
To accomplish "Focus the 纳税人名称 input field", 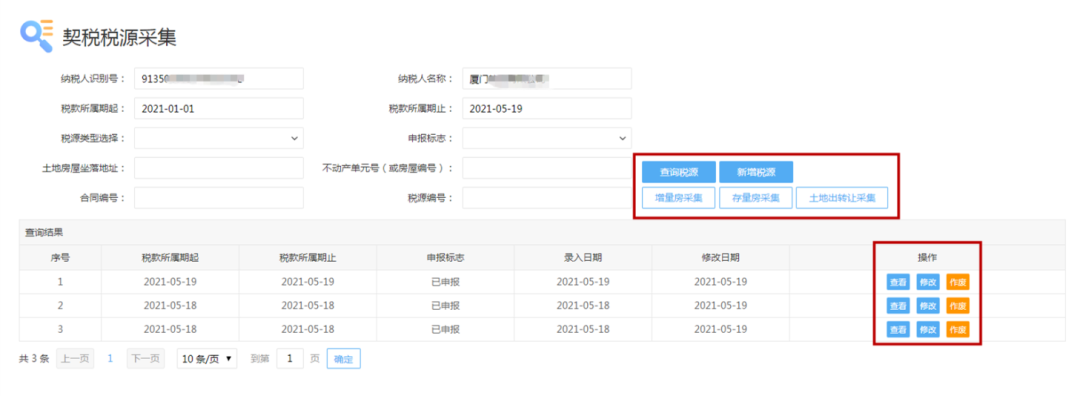I will click(547, 79).
